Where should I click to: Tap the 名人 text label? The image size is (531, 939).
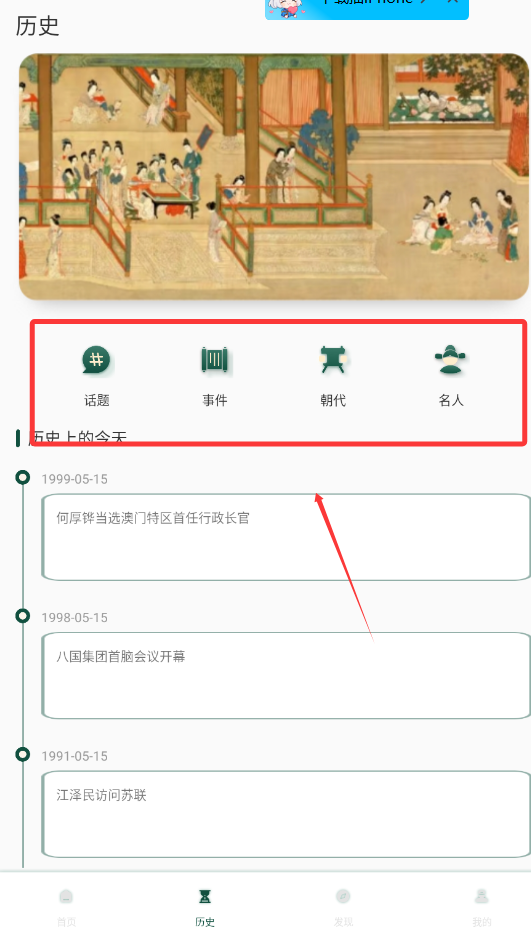(451, 400)
